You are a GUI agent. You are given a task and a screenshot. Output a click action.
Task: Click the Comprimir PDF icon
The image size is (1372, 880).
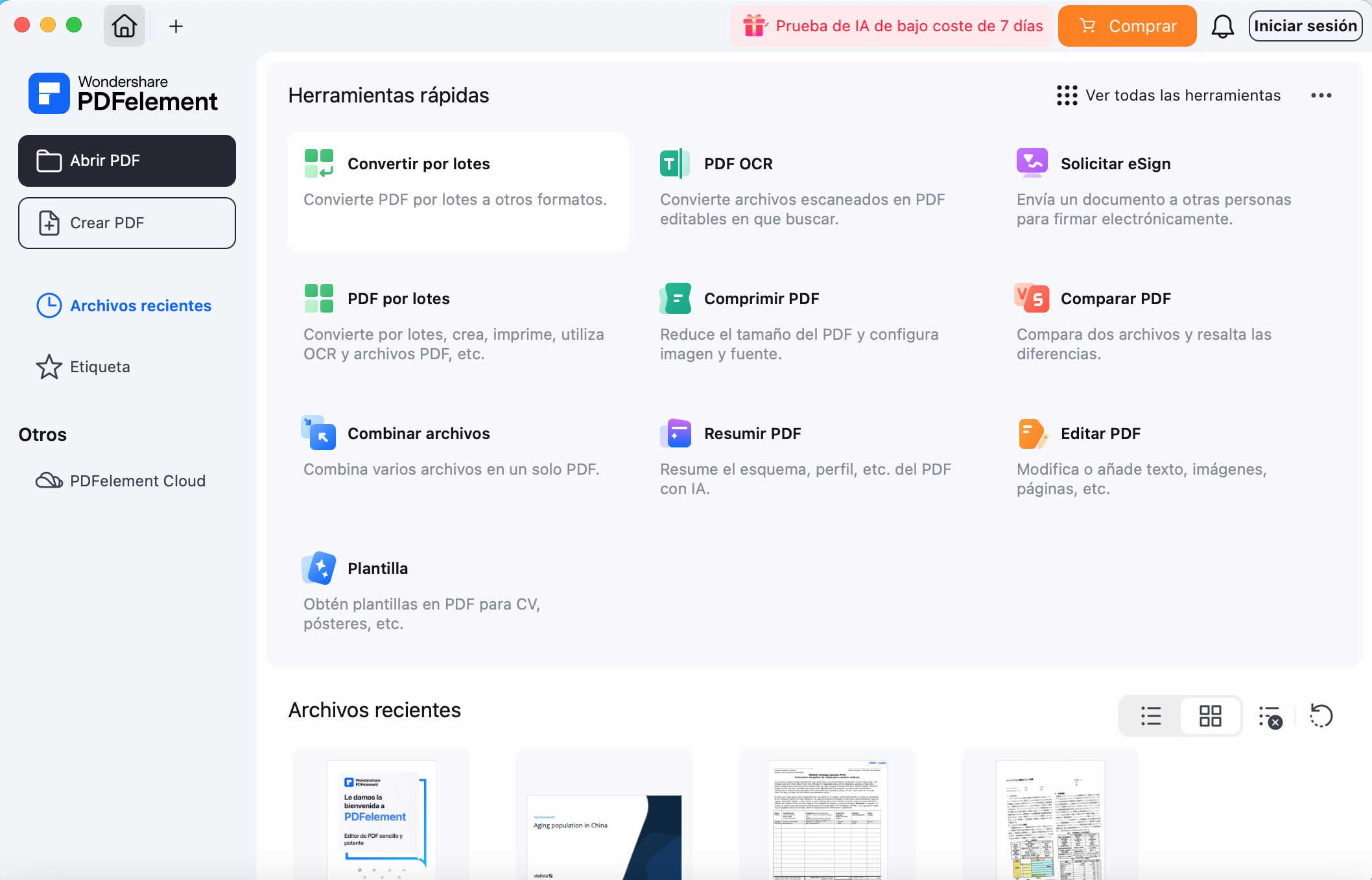(x=675, y=298)
